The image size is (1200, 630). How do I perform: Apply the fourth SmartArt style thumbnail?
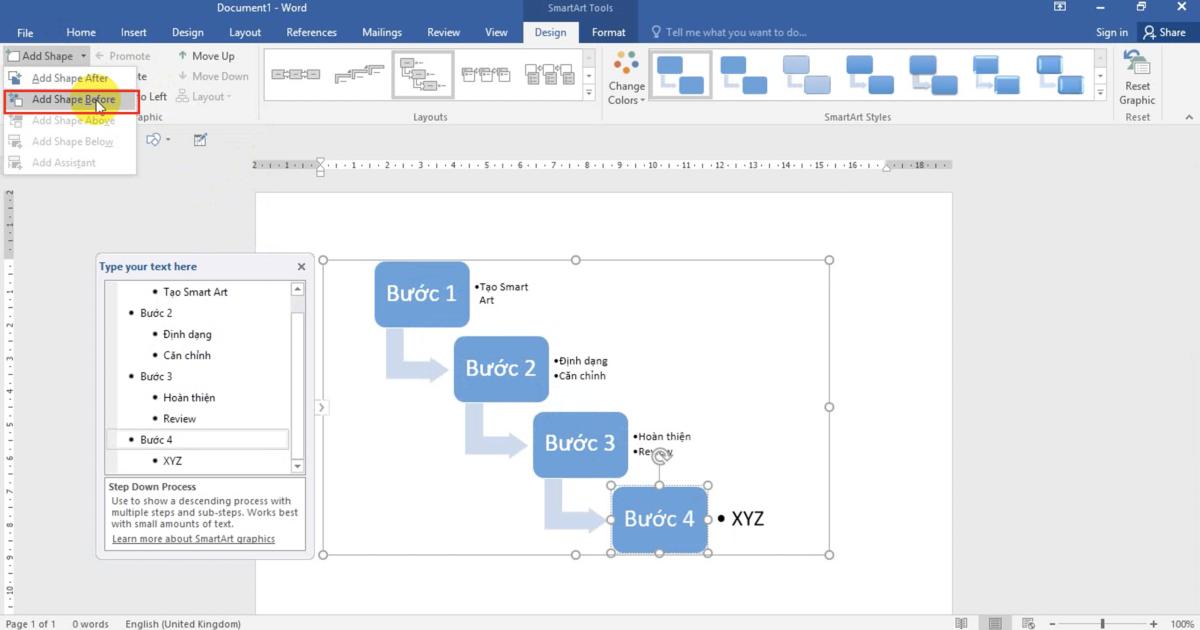pyautogui.click(x=870, y=75)
